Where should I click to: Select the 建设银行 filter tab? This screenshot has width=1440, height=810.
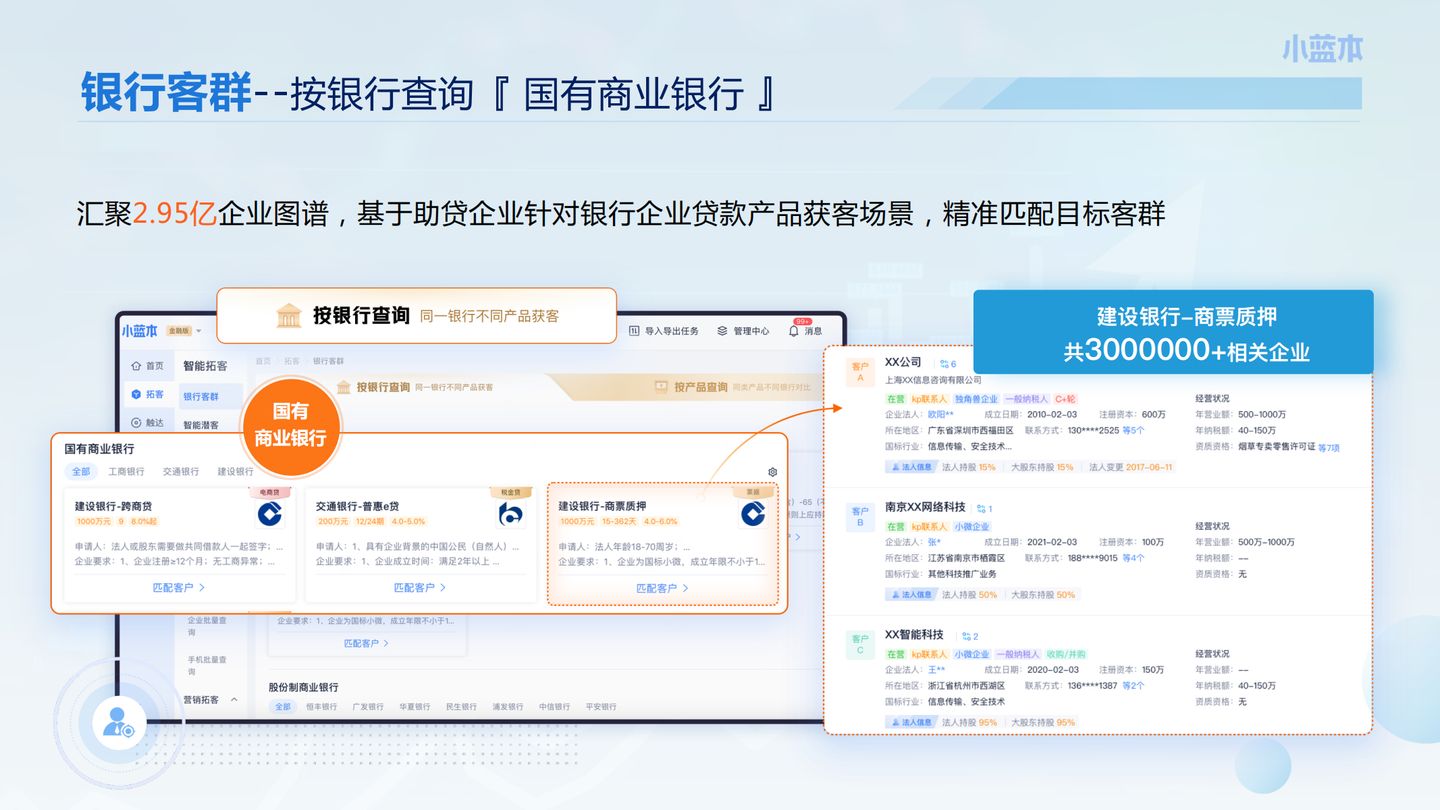pos(235,472)
